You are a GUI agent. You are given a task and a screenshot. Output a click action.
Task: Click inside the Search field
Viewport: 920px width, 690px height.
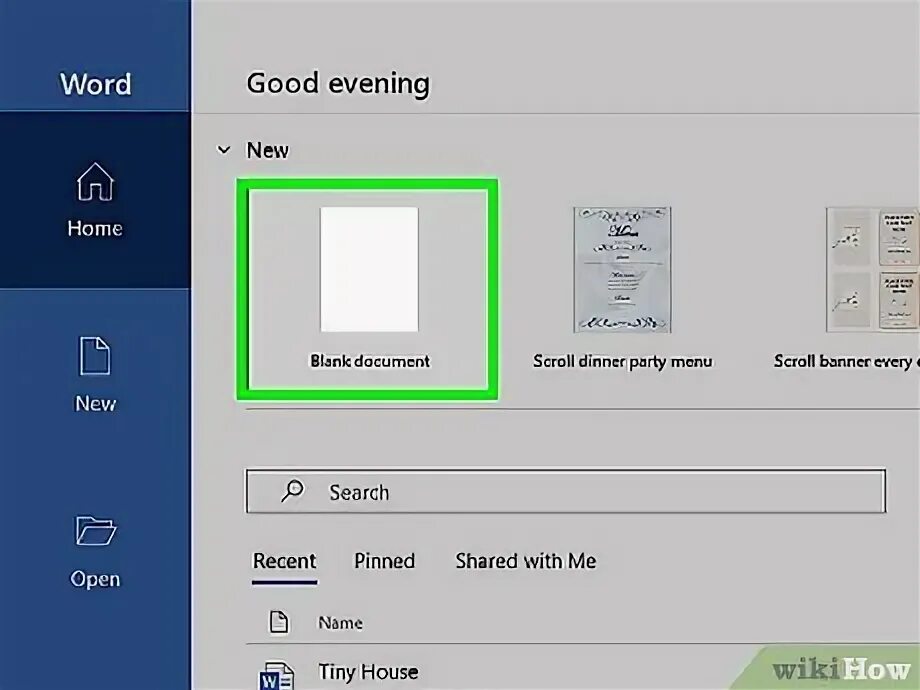pos(566,491)
